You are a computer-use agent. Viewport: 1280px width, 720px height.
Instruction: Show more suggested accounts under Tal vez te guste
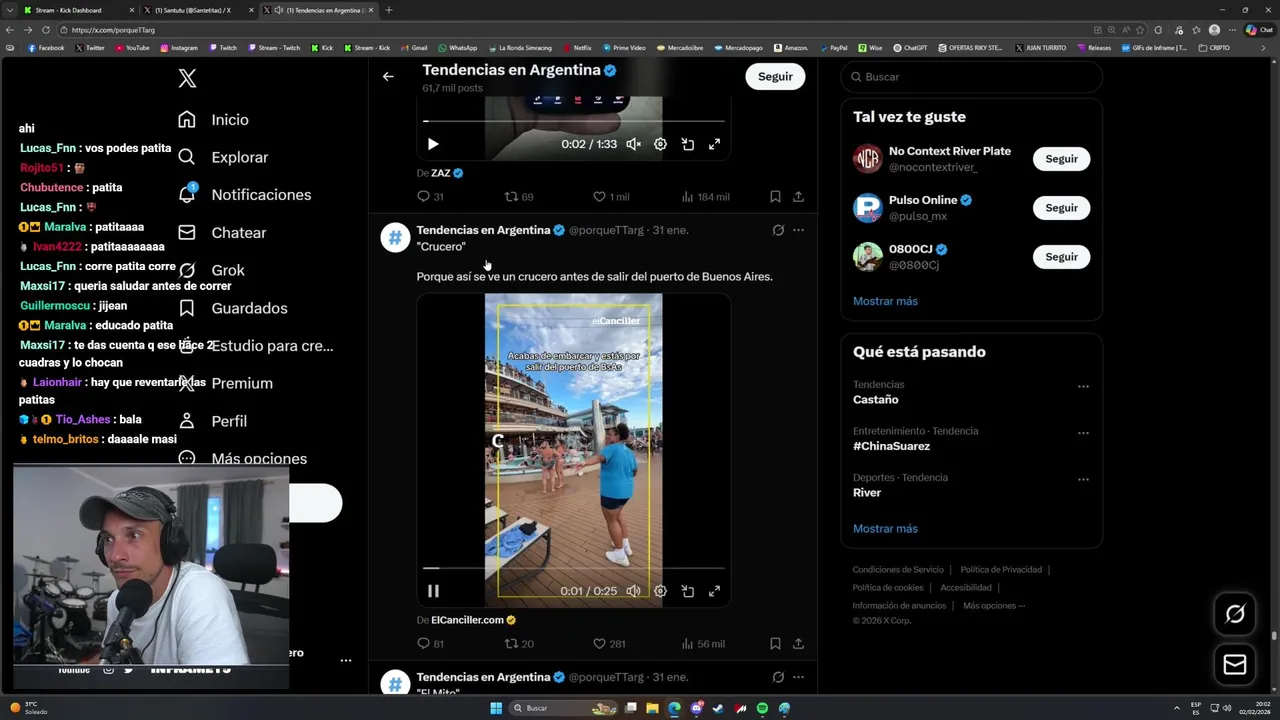coord(885,301)
